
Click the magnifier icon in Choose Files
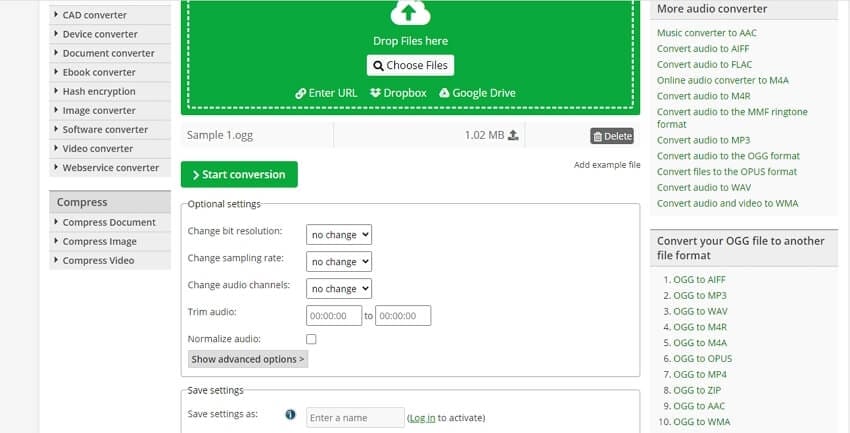tap(378, 66)
